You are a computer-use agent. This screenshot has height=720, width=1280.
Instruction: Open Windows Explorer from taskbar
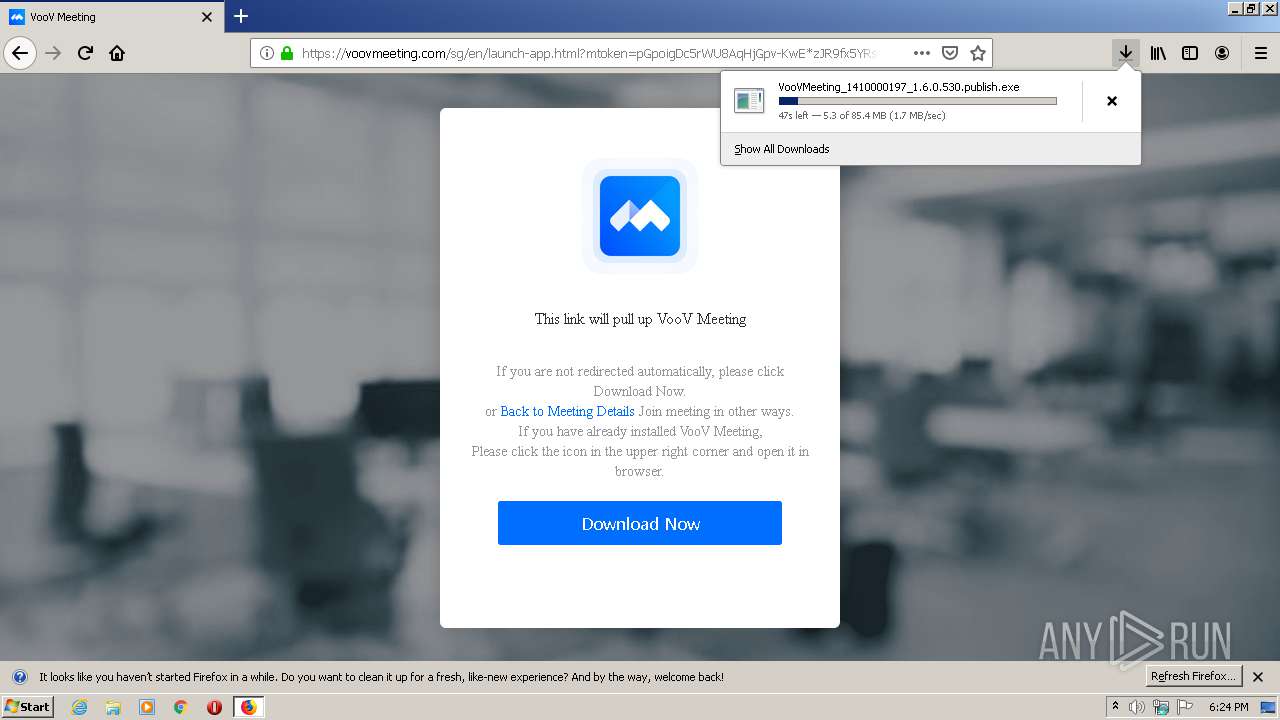tap(113, 707)
